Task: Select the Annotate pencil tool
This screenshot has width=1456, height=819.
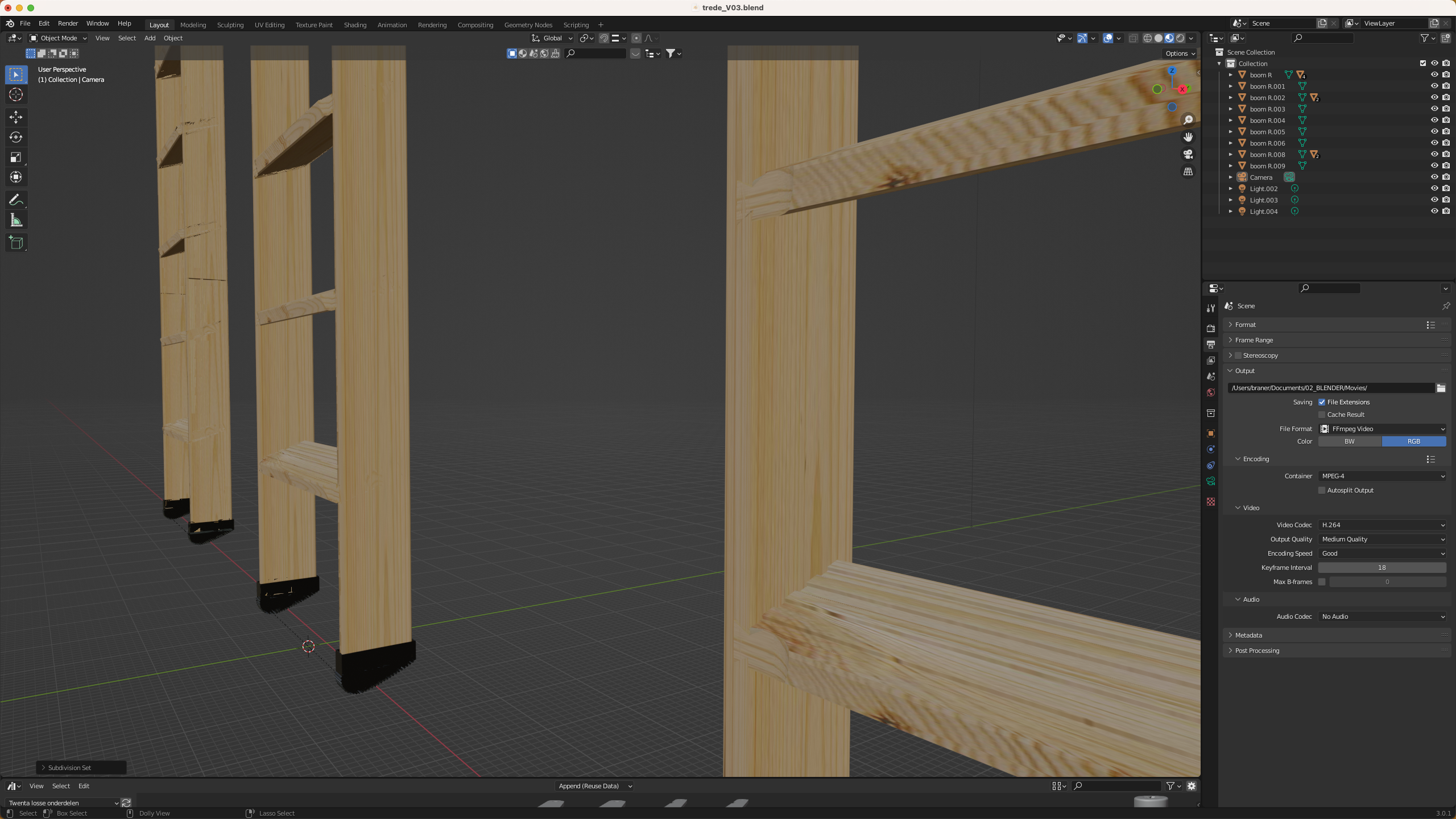Action: coord(16,200)
